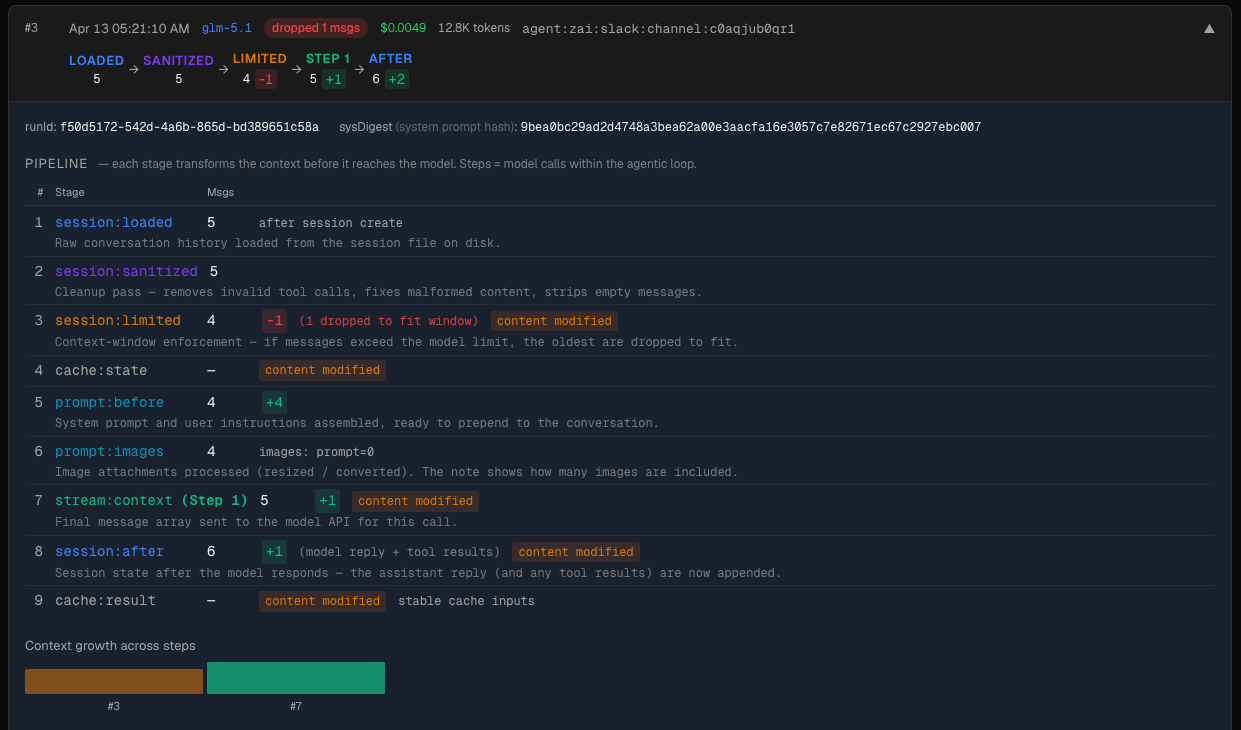Click 'content modified' badge on session:limited row
The height and width of the screenshot is (730, 1241).
click(x=554, y=321)
